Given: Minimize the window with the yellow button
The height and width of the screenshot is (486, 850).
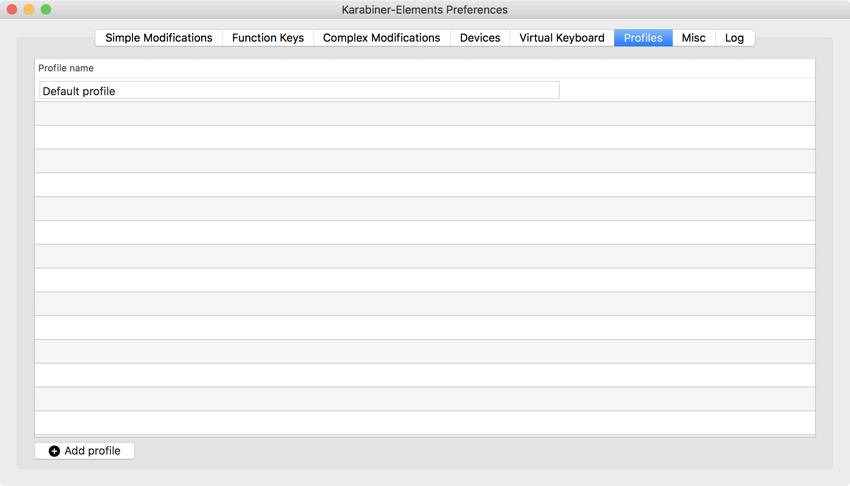Looking at the screenshot, I should [x=29, y=10].
